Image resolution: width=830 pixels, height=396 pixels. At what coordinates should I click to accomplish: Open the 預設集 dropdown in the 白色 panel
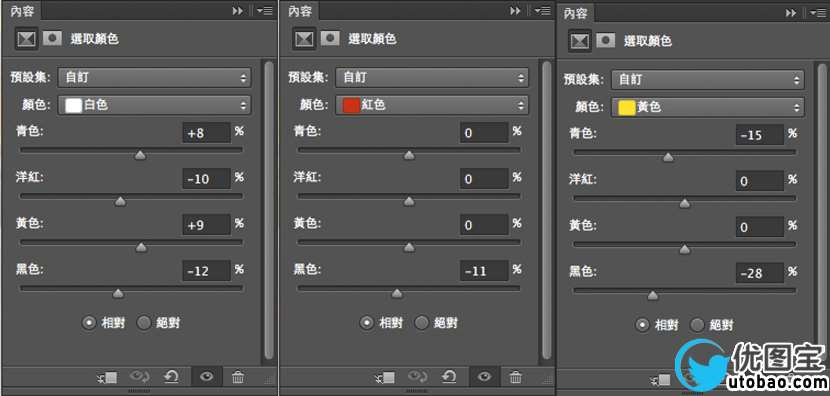[154, 78]
